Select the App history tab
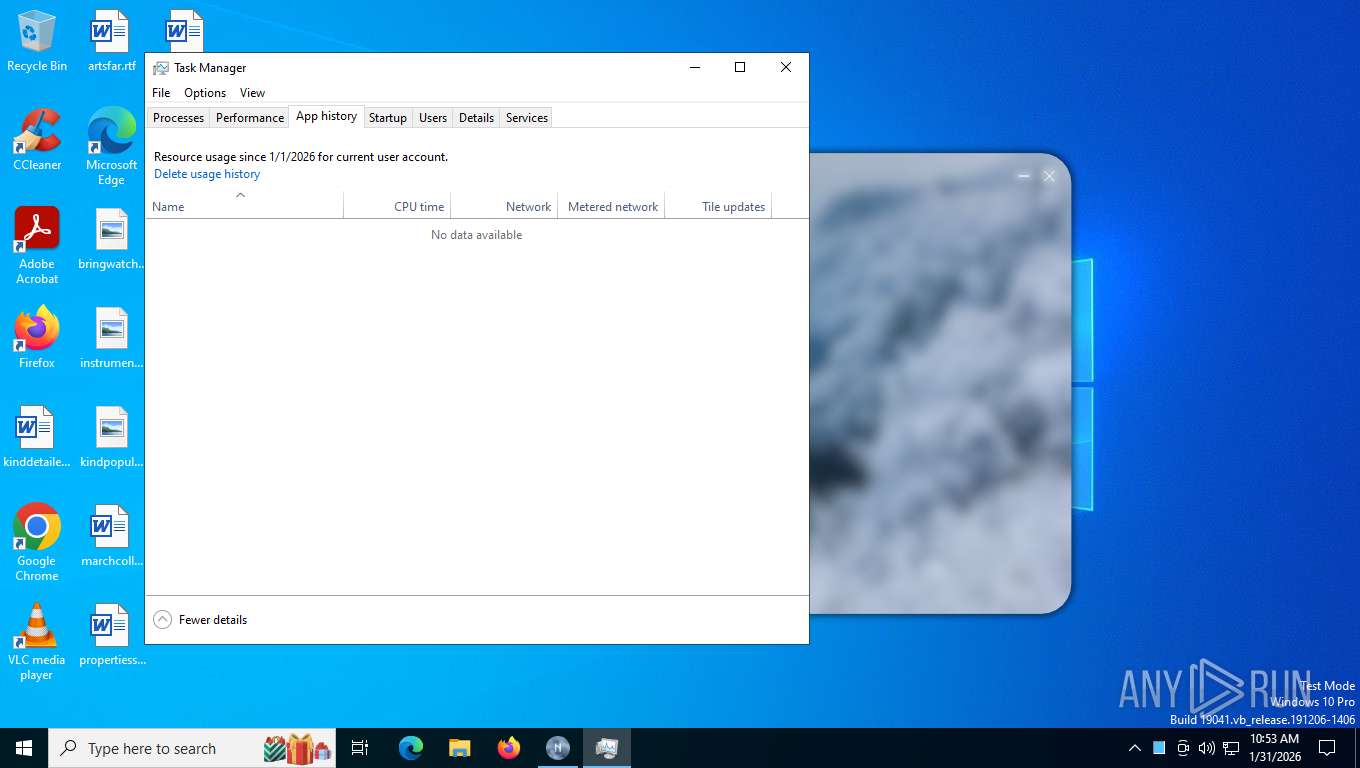The width and height of the screenshot is (1360, 768). click(326, 116)
